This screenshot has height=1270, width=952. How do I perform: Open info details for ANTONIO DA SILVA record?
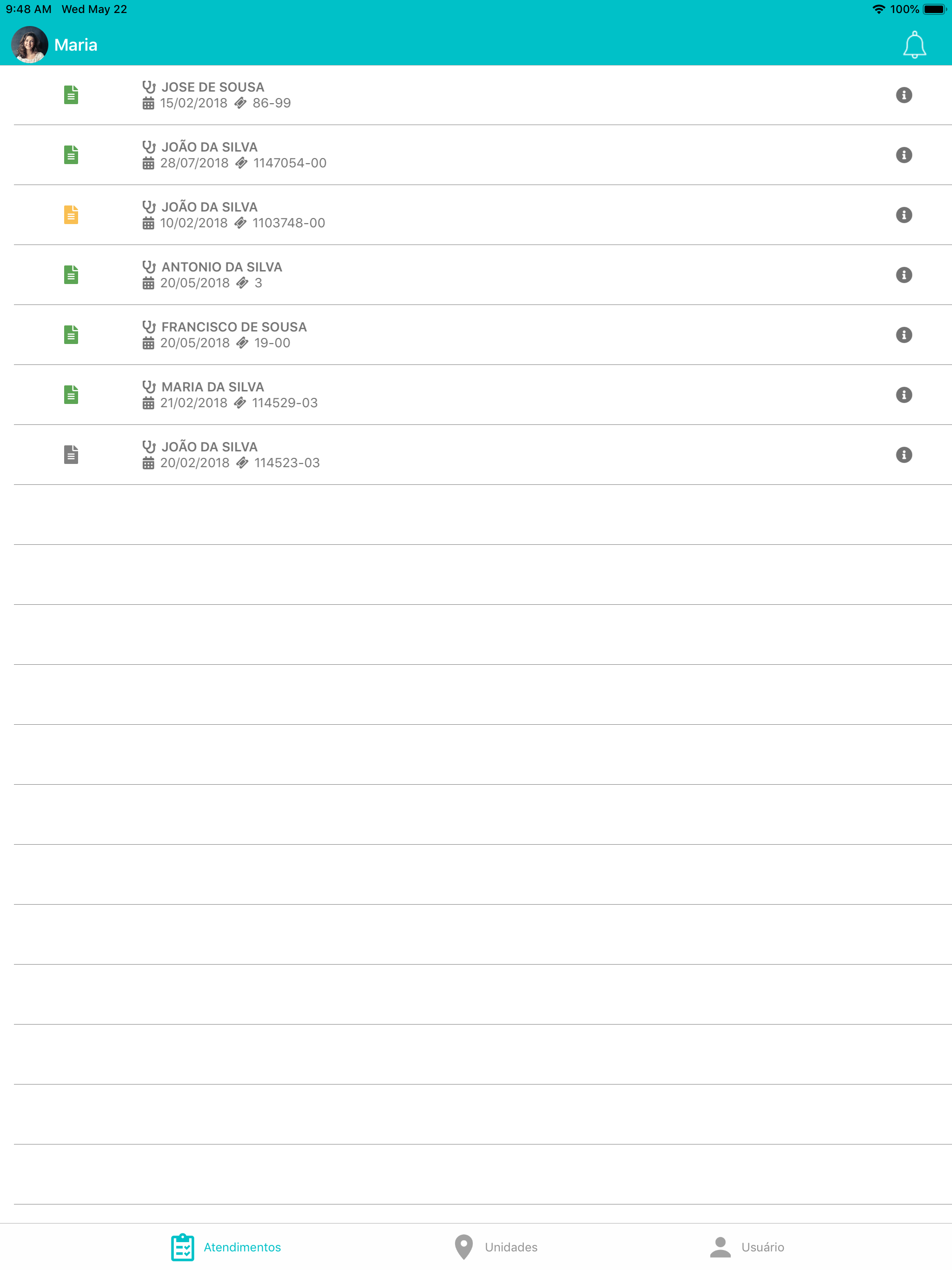pyautogui.click(x=904, y=274)
